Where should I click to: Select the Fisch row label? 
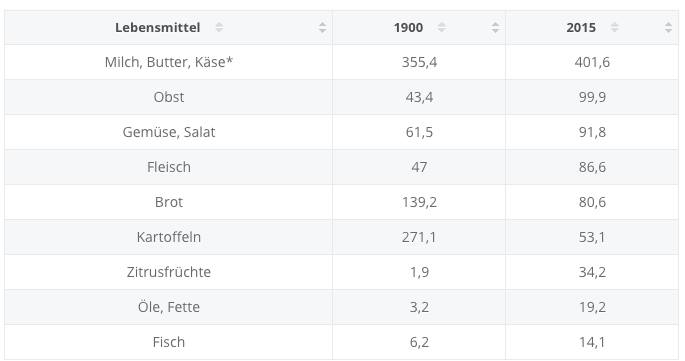[169, 342]
